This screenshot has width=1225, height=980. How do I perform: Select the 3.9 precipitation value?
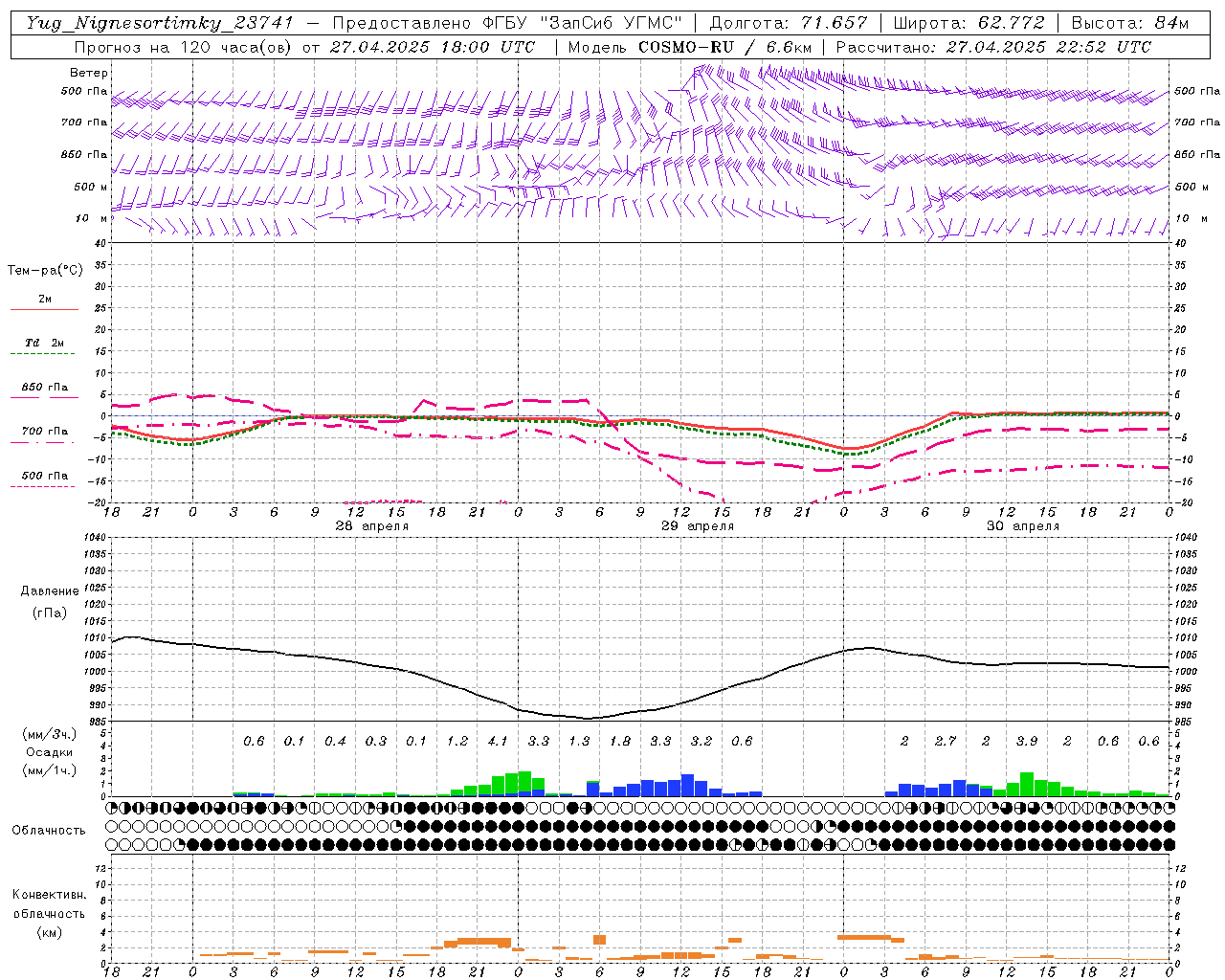[1027, 741]
